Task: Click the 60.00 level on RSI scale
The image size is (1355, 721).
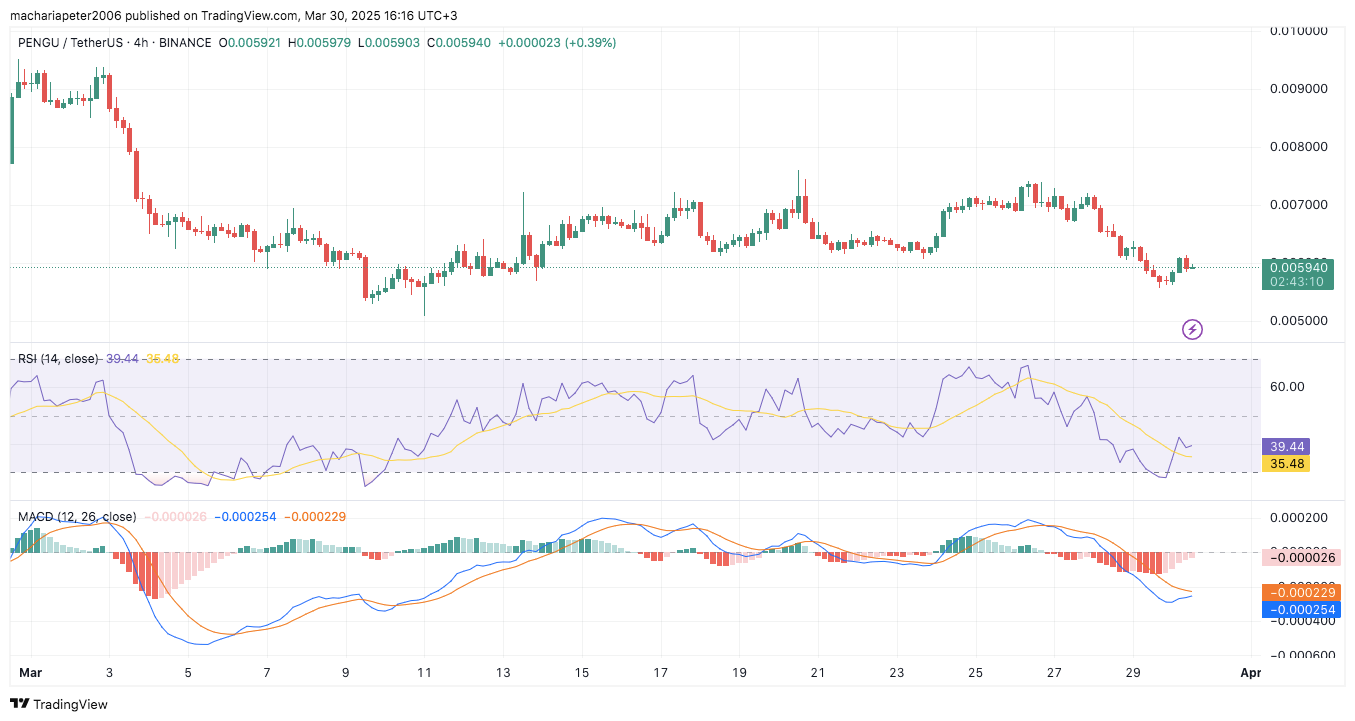Action: point(1286,387)
